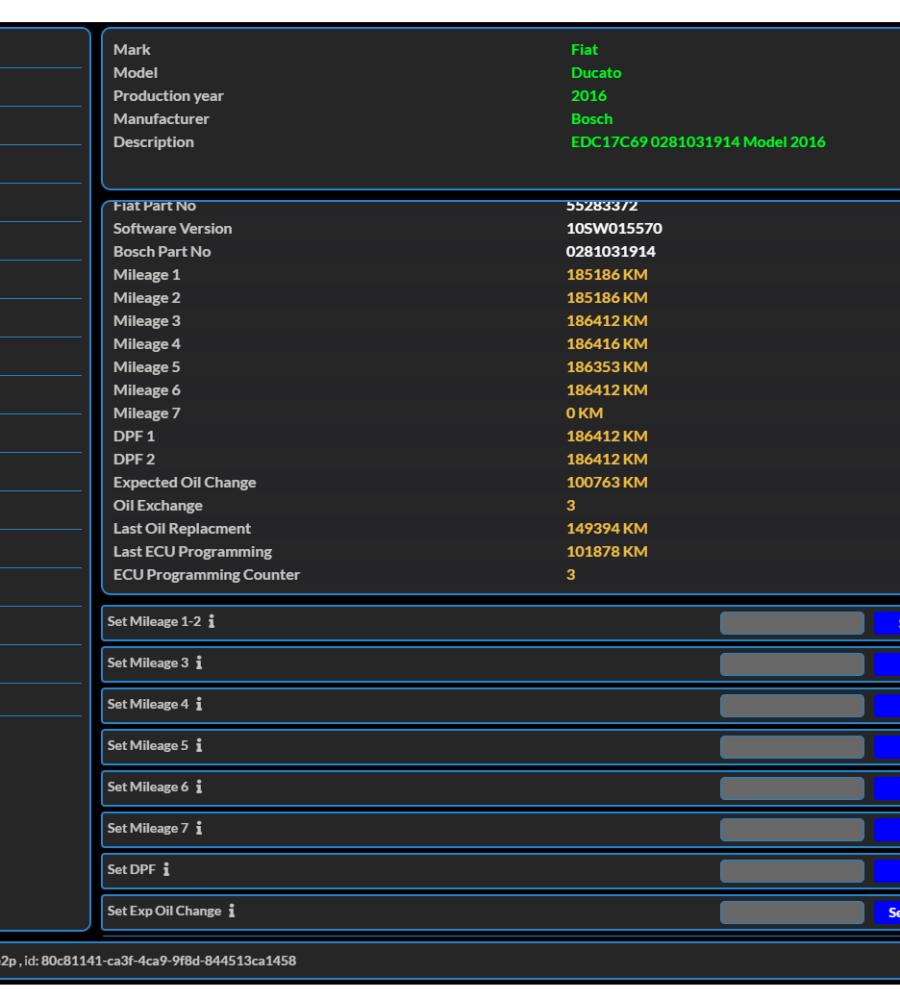View the info icon for Set Mileage 6
The image size is (900, 1000).
[199, 787]
